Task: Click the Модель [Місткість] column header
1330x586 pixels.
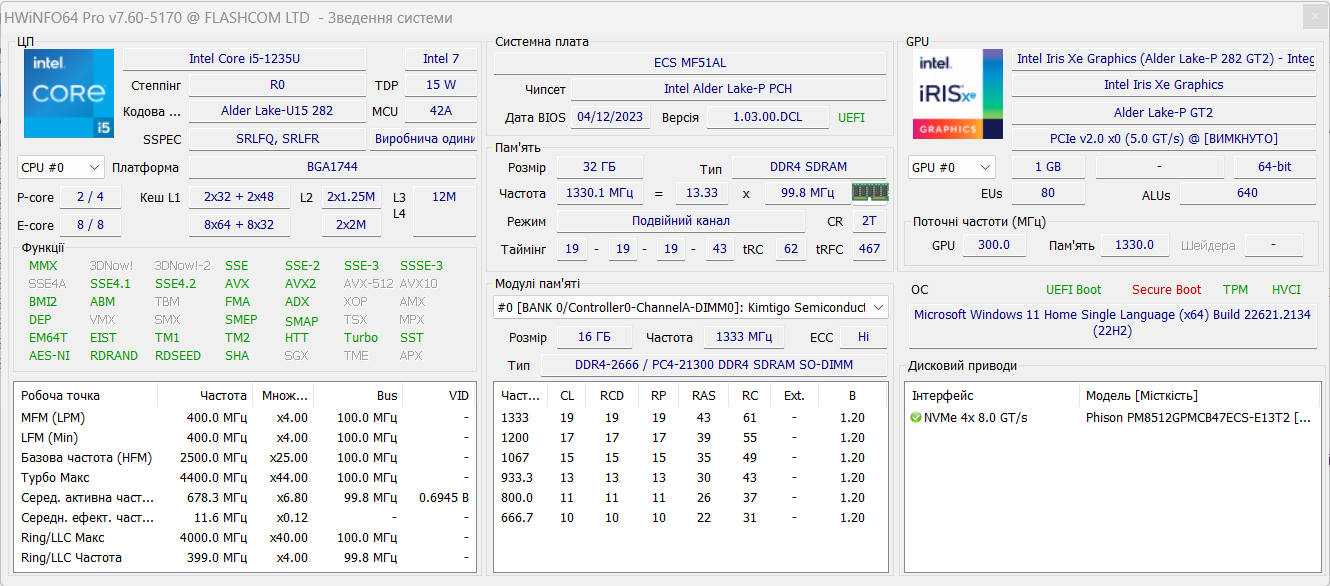Action: [1141, 395]
